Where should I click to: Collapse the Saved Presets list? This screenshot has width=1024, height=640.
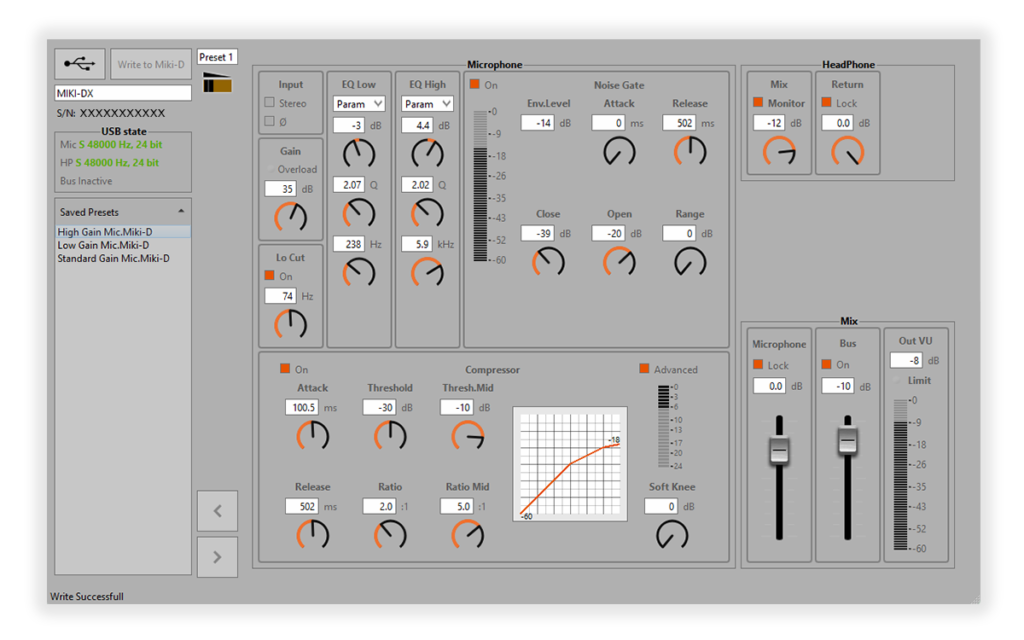click(x=181, y=212)
